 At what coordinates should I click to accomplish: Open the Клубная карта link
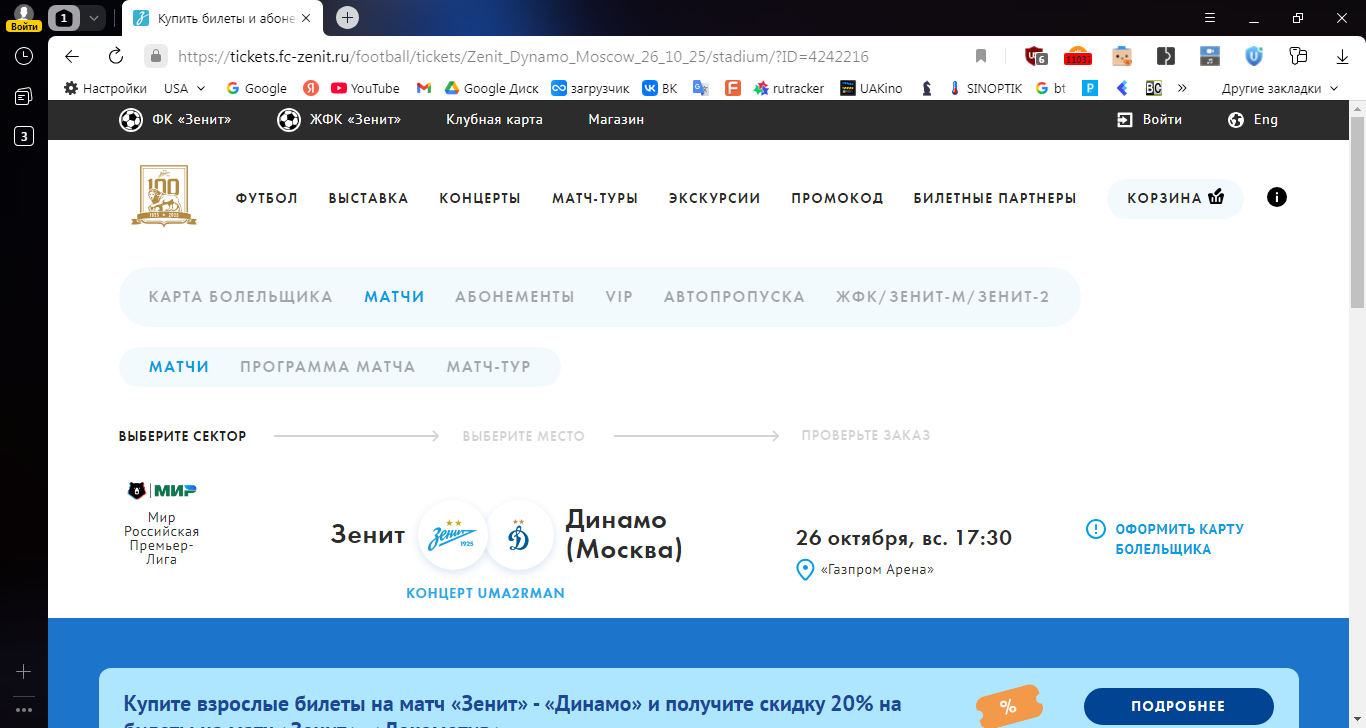494,120
